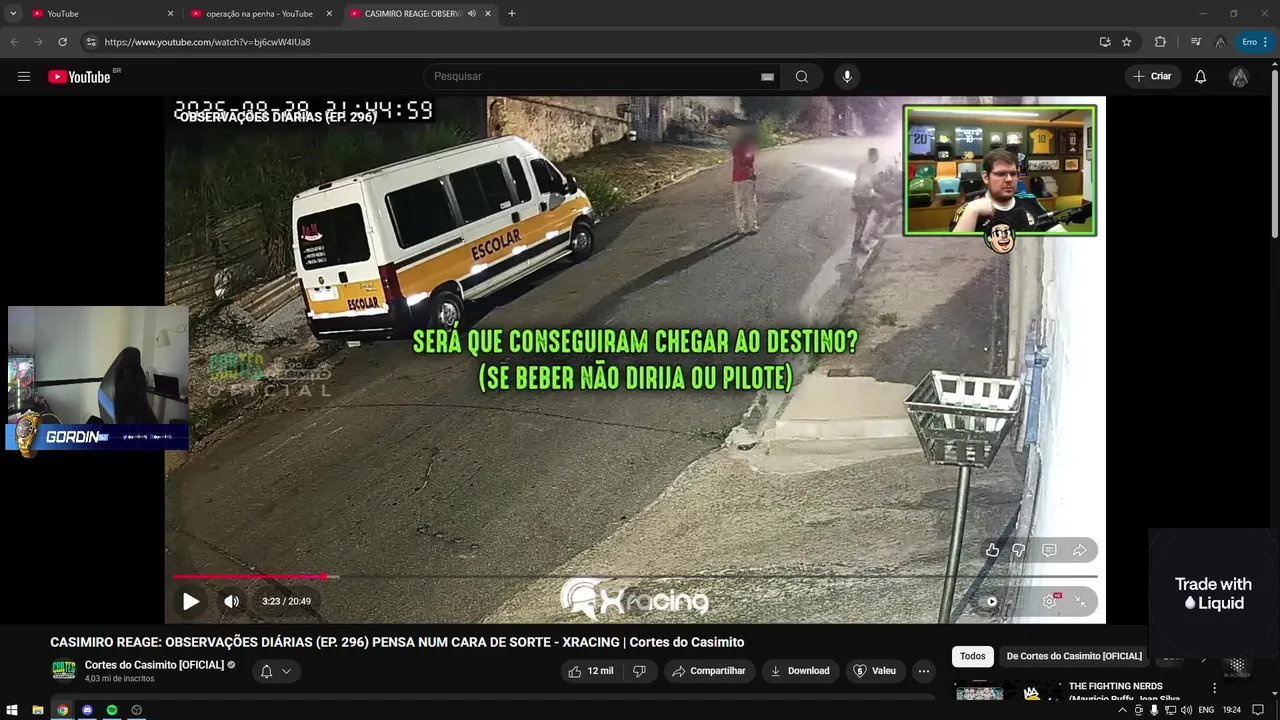This screenshot has height=720, width=1280.
Task: Click the address bar URL
Action: [207, 42]
